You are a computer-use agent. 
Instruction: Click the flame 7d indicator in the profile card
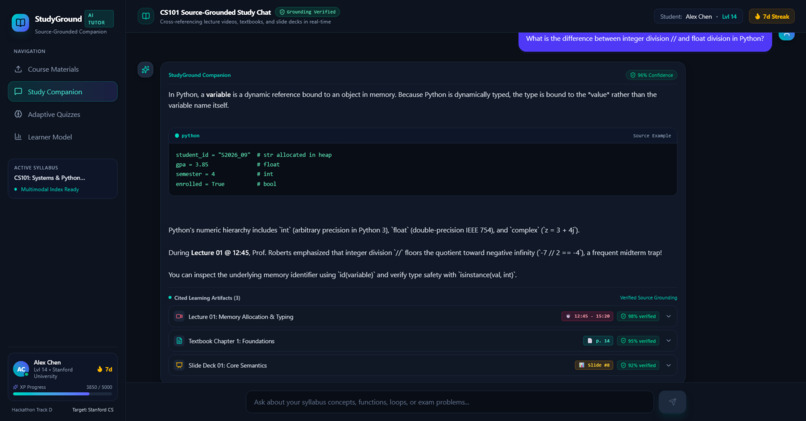tap(104, 369)
